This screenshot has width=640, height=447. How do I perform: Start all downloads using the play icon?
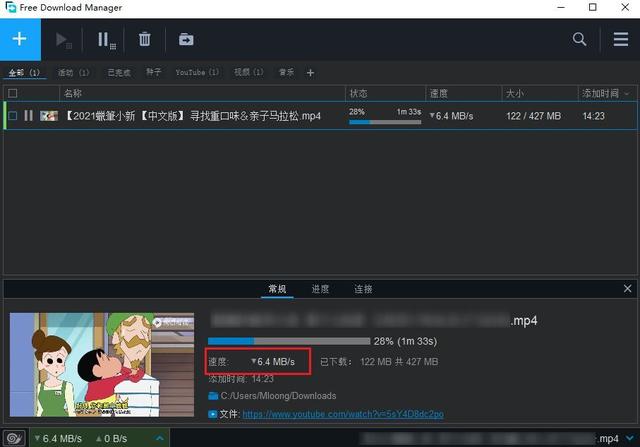point(63,40)
